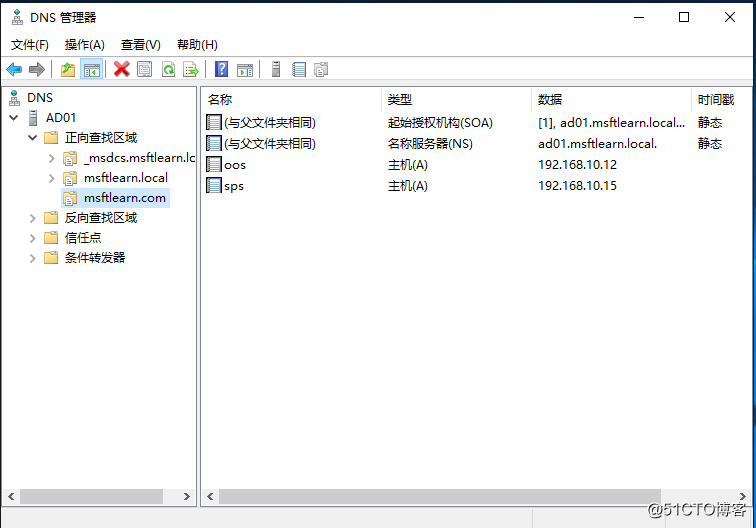Expand the msftlearn.local zone

(x=52, y=178)
